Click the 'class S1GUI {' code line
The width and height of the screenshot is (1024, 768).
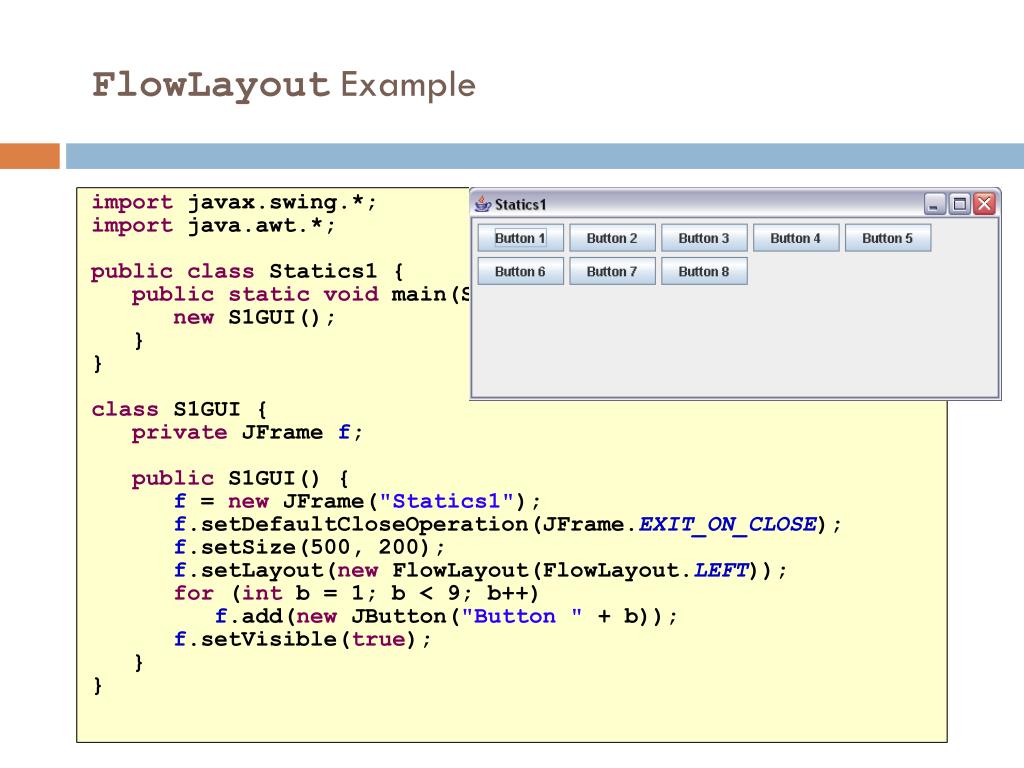click(x=179, y=409)
